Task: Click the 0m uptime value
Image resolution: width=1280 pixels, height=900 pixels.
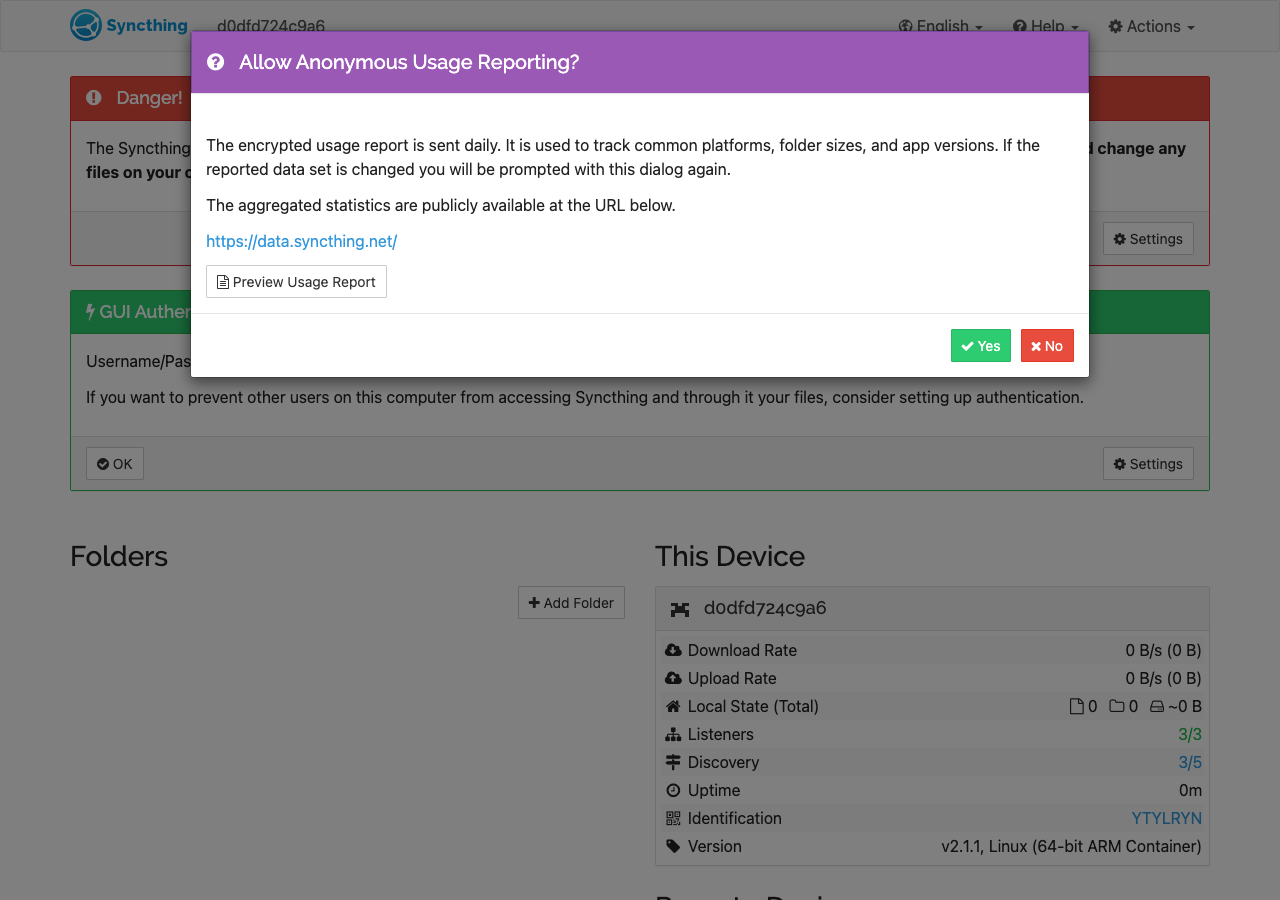Action: [1190, 790]
